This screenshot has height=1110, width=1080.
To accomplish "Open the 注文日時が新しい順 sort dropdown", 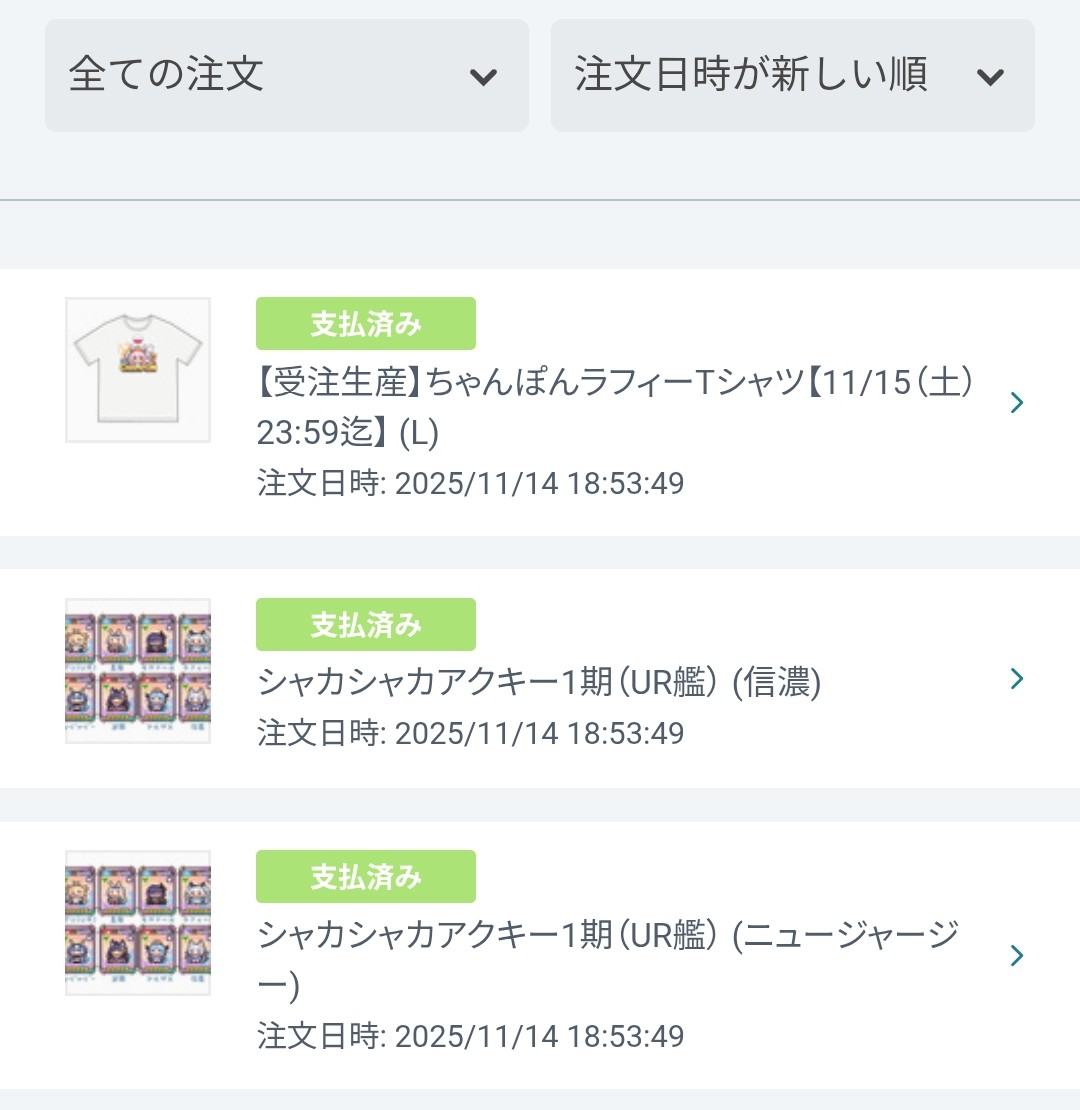I will 792,75.
